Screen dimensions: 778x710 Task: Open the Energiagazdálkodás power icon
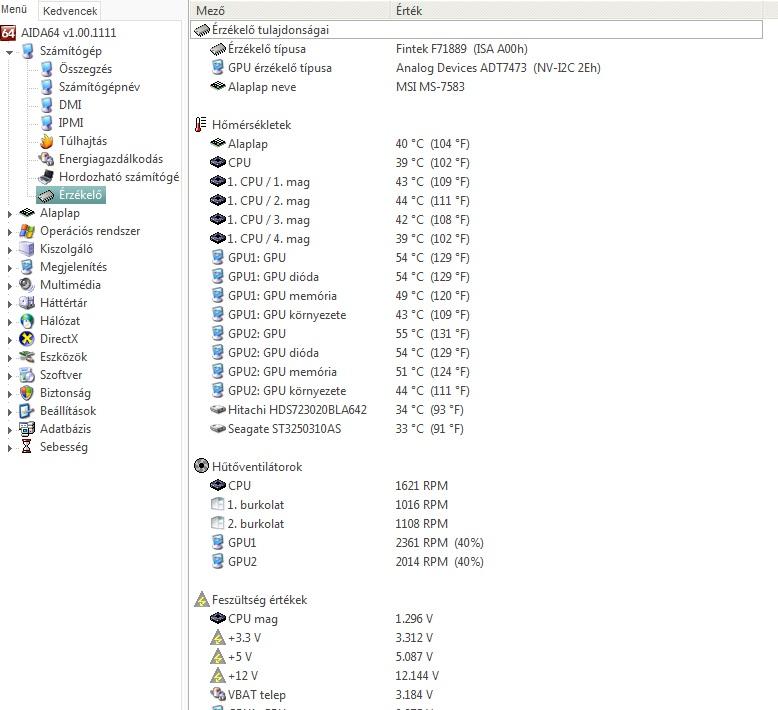47,159
